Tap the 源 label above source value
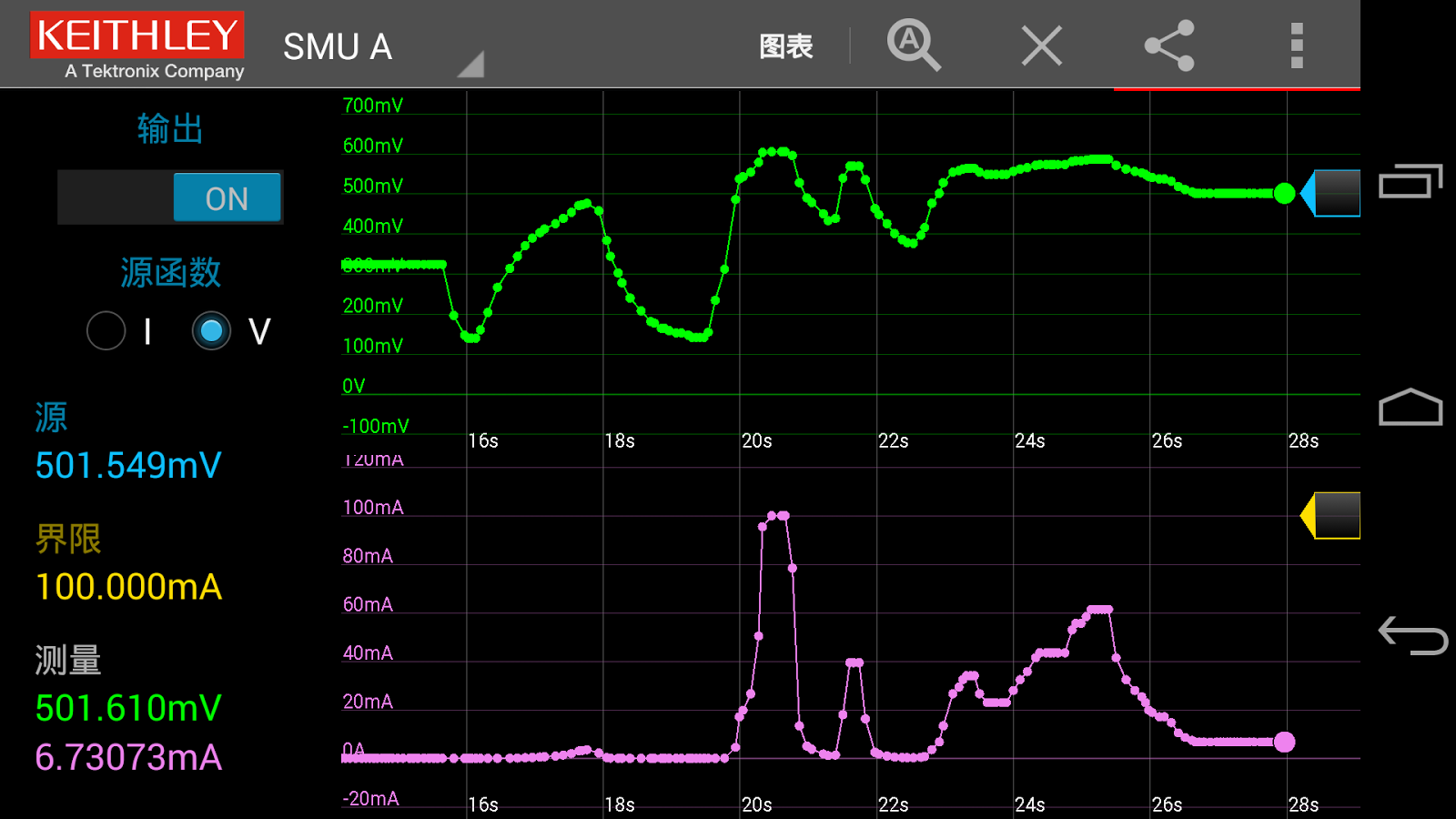The width and height of the screenshot is (1456, 819). 51,418
